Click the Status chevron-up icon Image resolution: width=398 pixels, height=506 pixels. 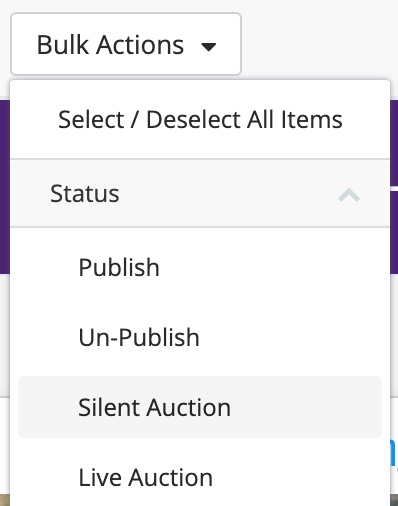point(349,195)
